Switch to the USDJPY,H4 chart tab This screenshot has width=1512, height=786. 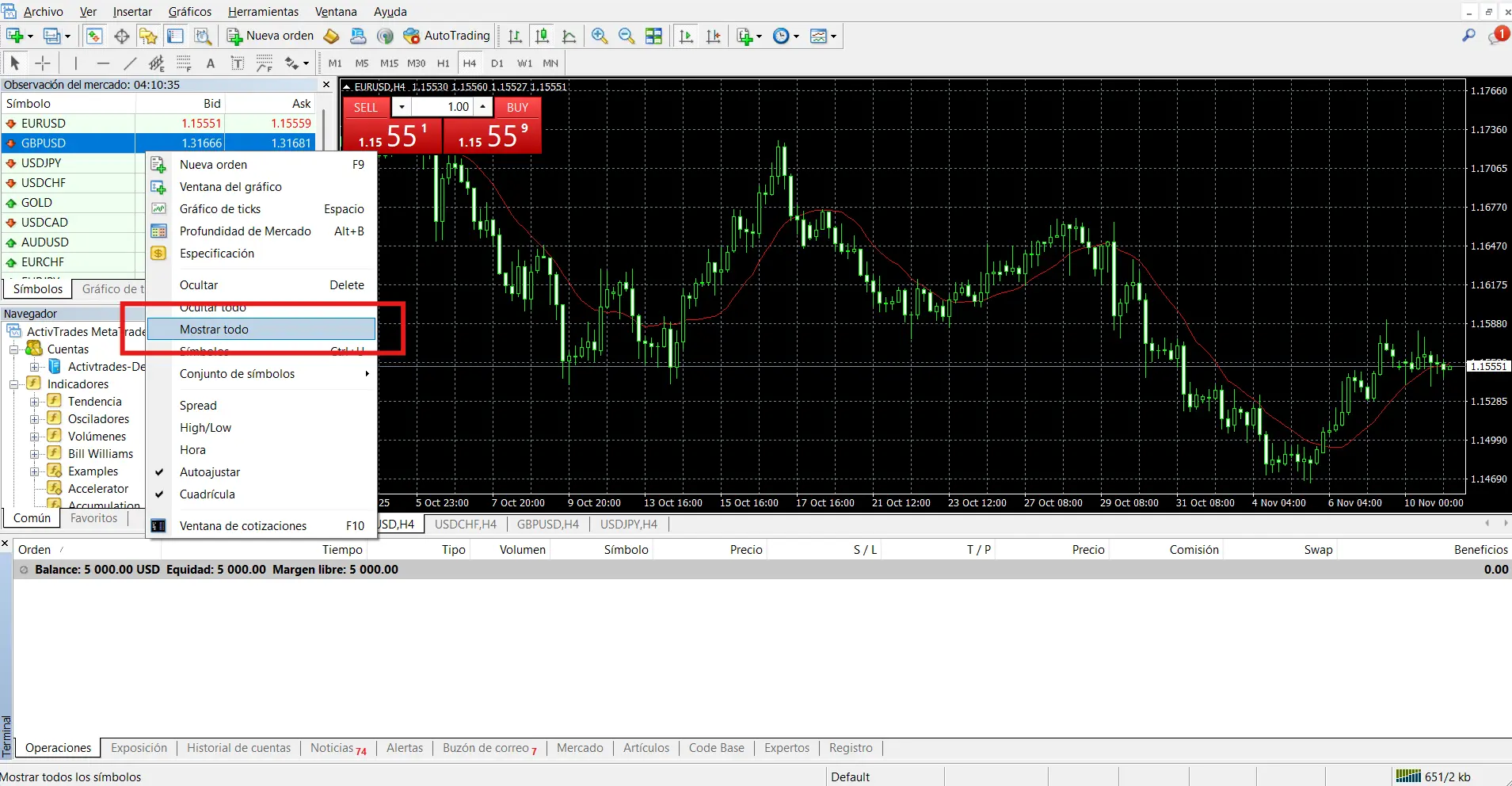click(x=629, y=524)
